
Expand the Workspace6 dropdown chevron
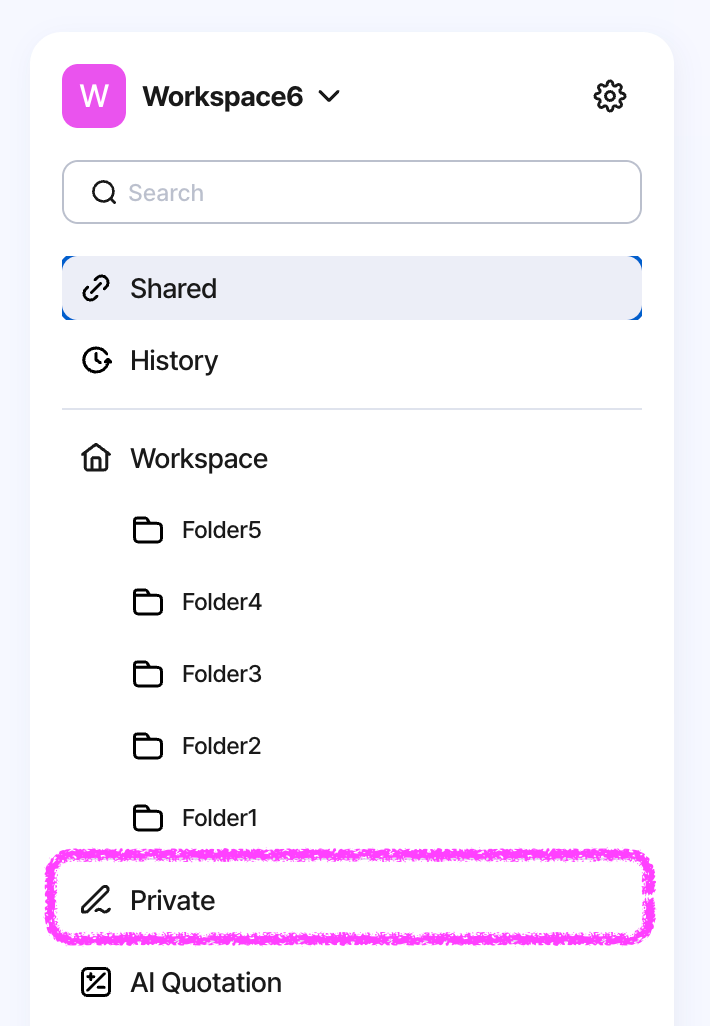point(329,96)
